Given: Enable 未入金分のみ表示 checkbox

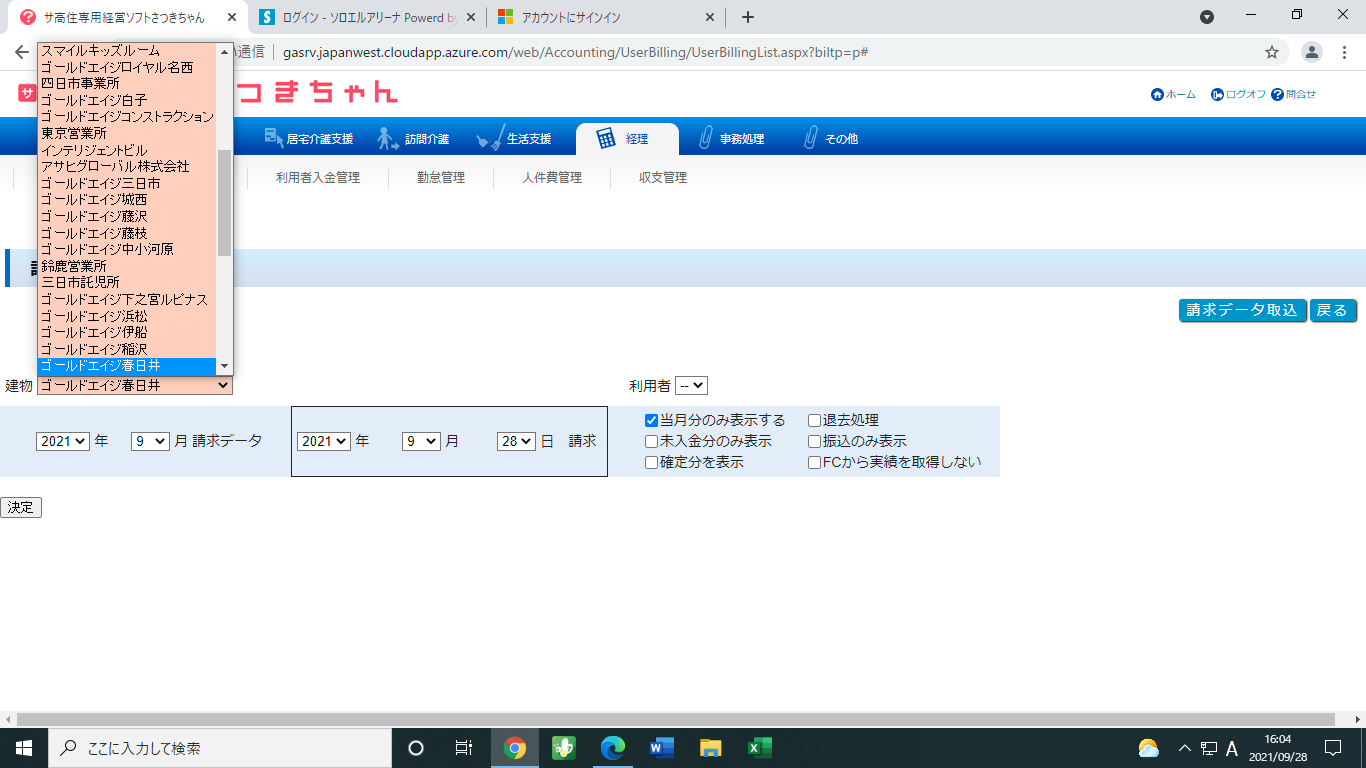Looking at the screenshot, I should [x=652, y=441].
